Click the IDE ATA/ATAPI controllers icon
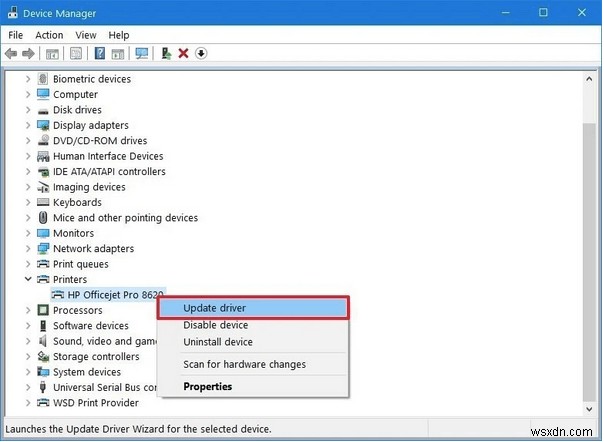Screen dimensions: 604x442 (43, 171)
